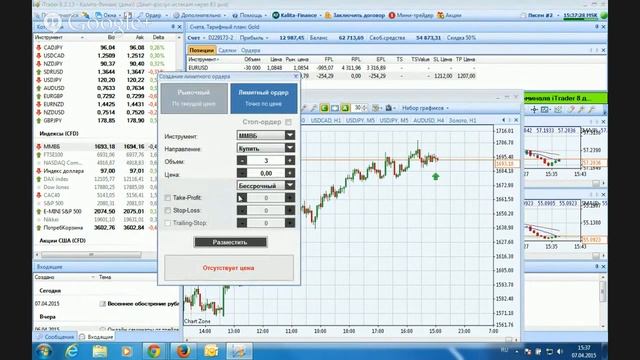Click the Акции США (CFD) group header
Screen dimensions: 640x360
pyautogui.click(x=62, y=241)
